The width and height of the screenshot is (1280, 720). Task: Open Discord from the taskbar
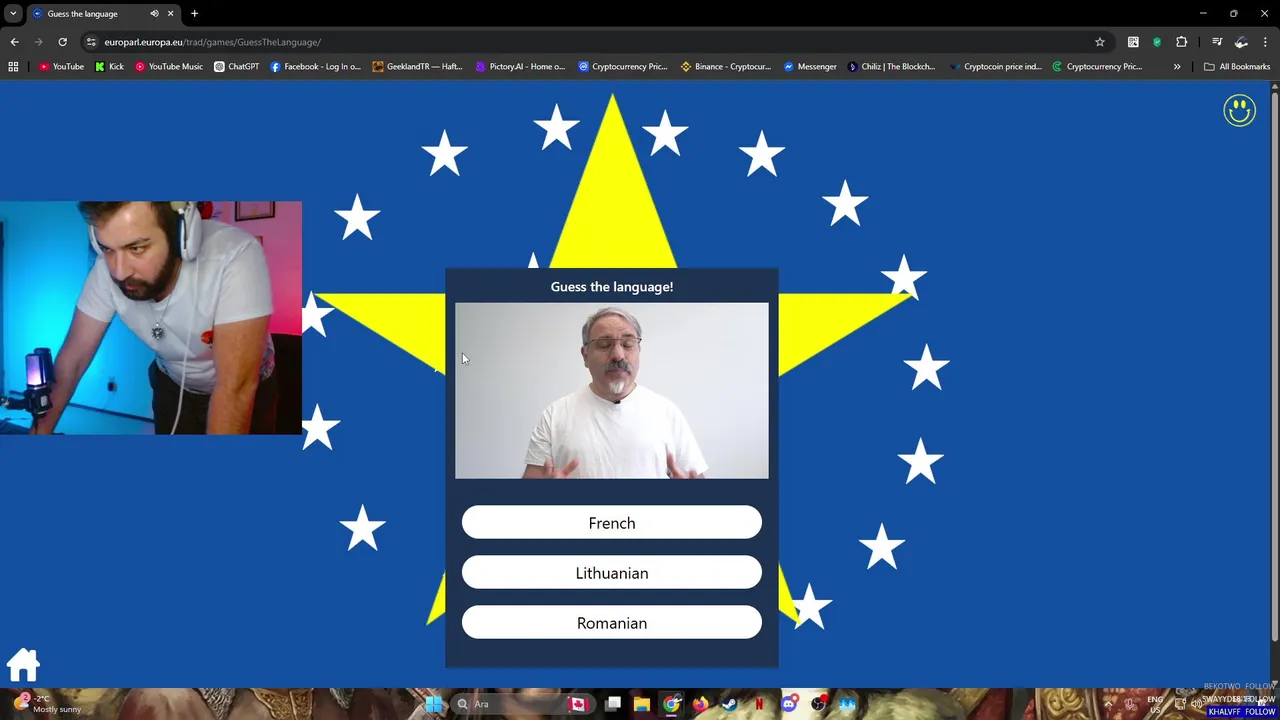pyautogui.click(x=789, y=704)
